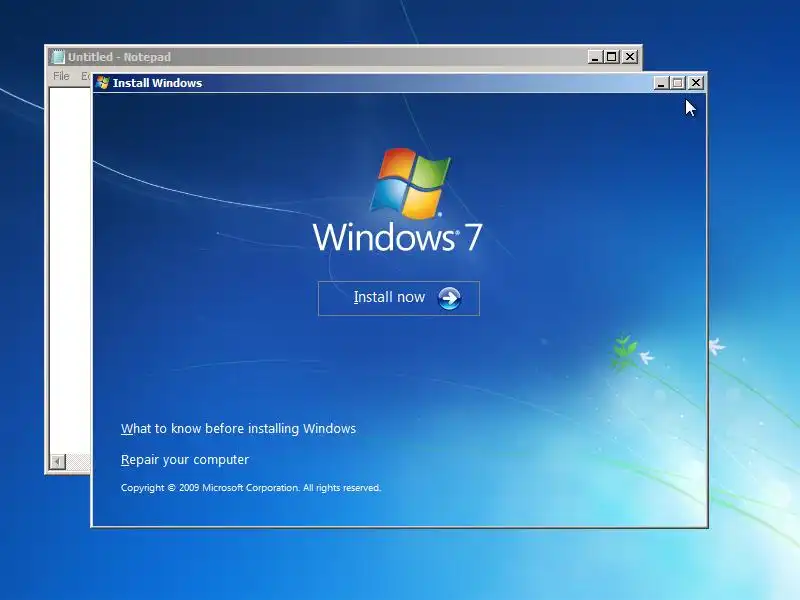Click the Notepad icon in title bar
800x600 pixels.
click(x=58, y=57)
